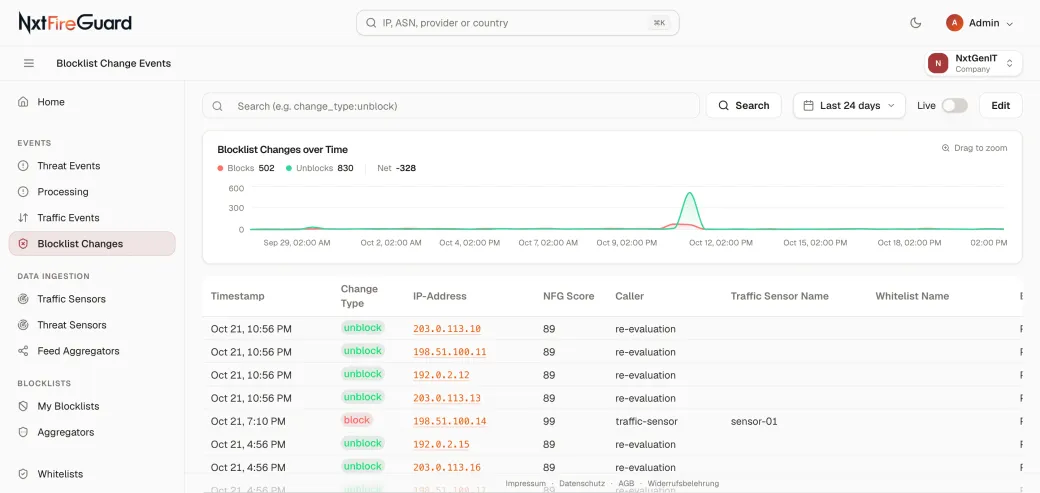Click the Home icon in sidebar
1040x493 pixels.
23,102
